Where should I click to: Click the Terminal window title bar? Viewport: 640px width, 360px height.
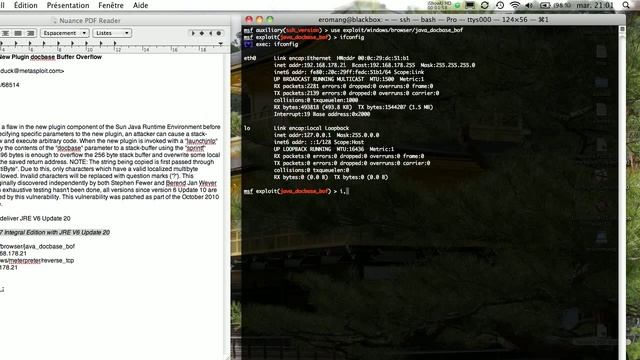tap(433, 20)
